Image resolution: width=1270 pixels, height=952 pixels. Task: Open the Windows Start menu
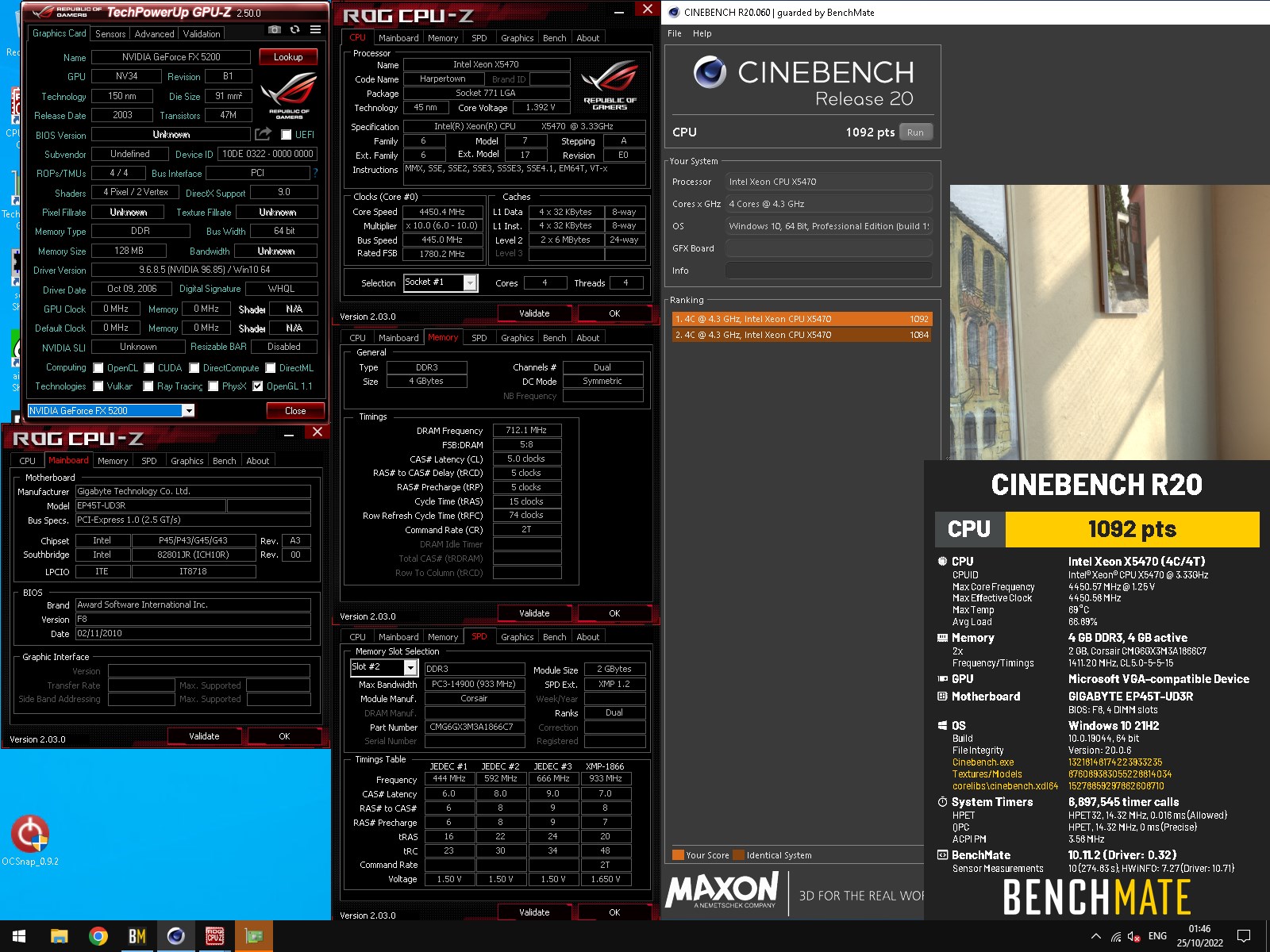[x=19, y=936]
